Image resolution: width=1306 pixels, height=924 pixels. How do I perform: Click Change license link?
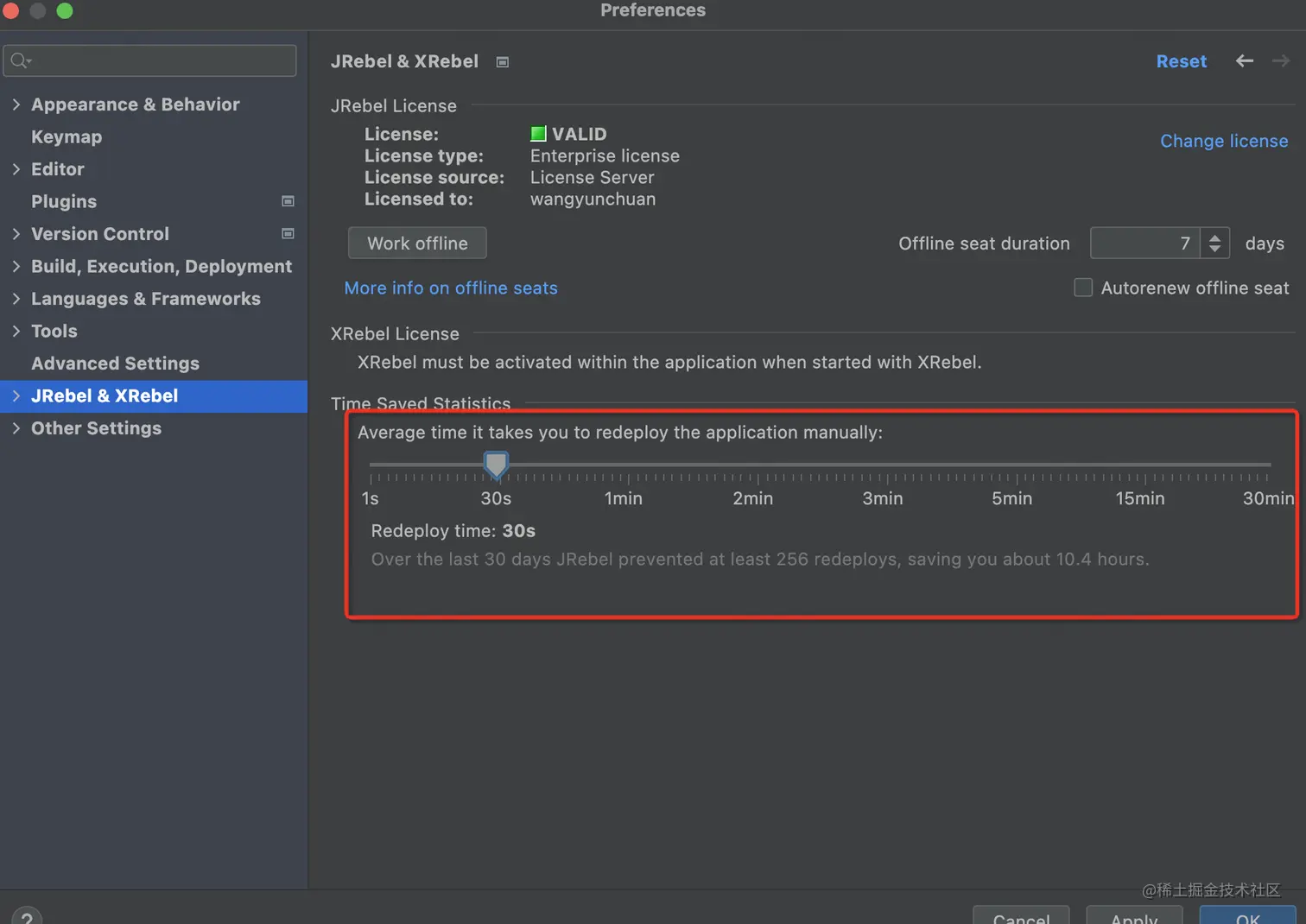tap(1224, 141)
